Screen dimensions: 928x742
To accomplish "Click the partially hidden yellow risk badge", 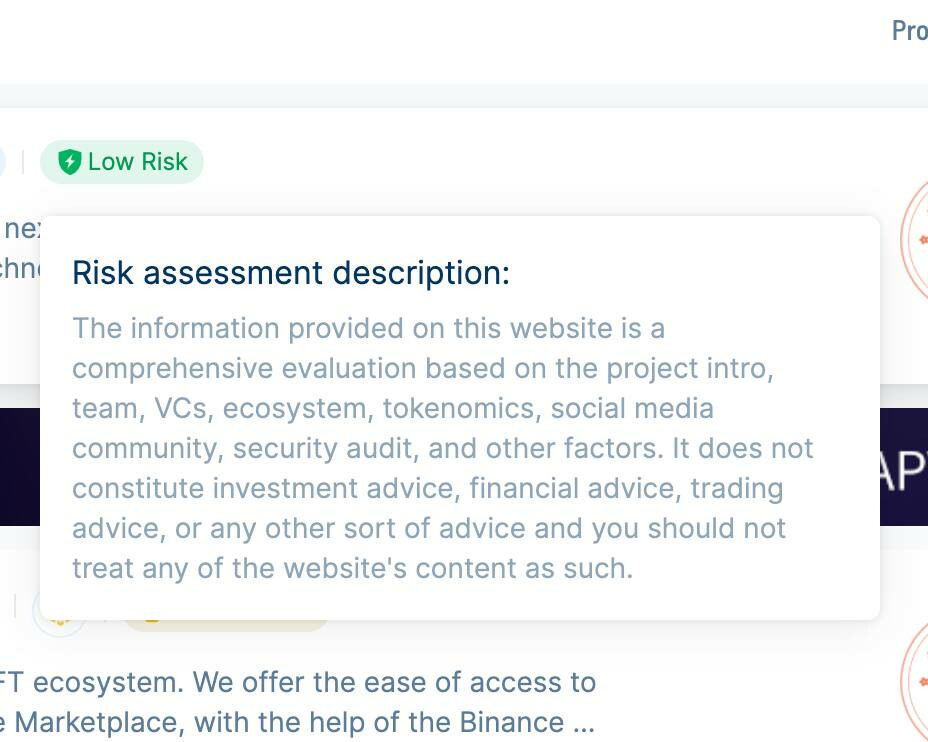I will [226, 625].
